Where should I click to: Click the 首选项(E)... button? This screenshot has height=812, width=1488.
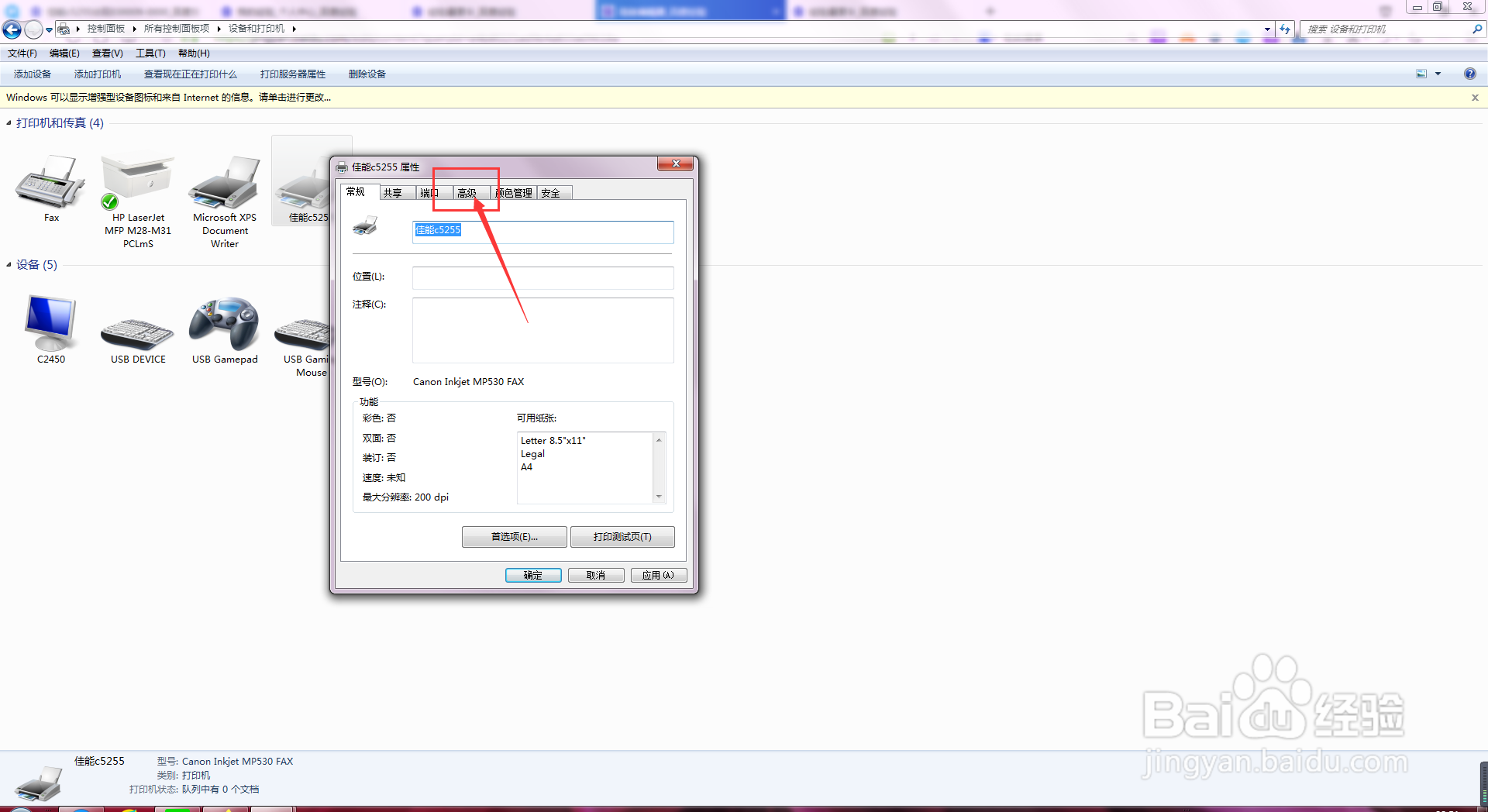515,537
